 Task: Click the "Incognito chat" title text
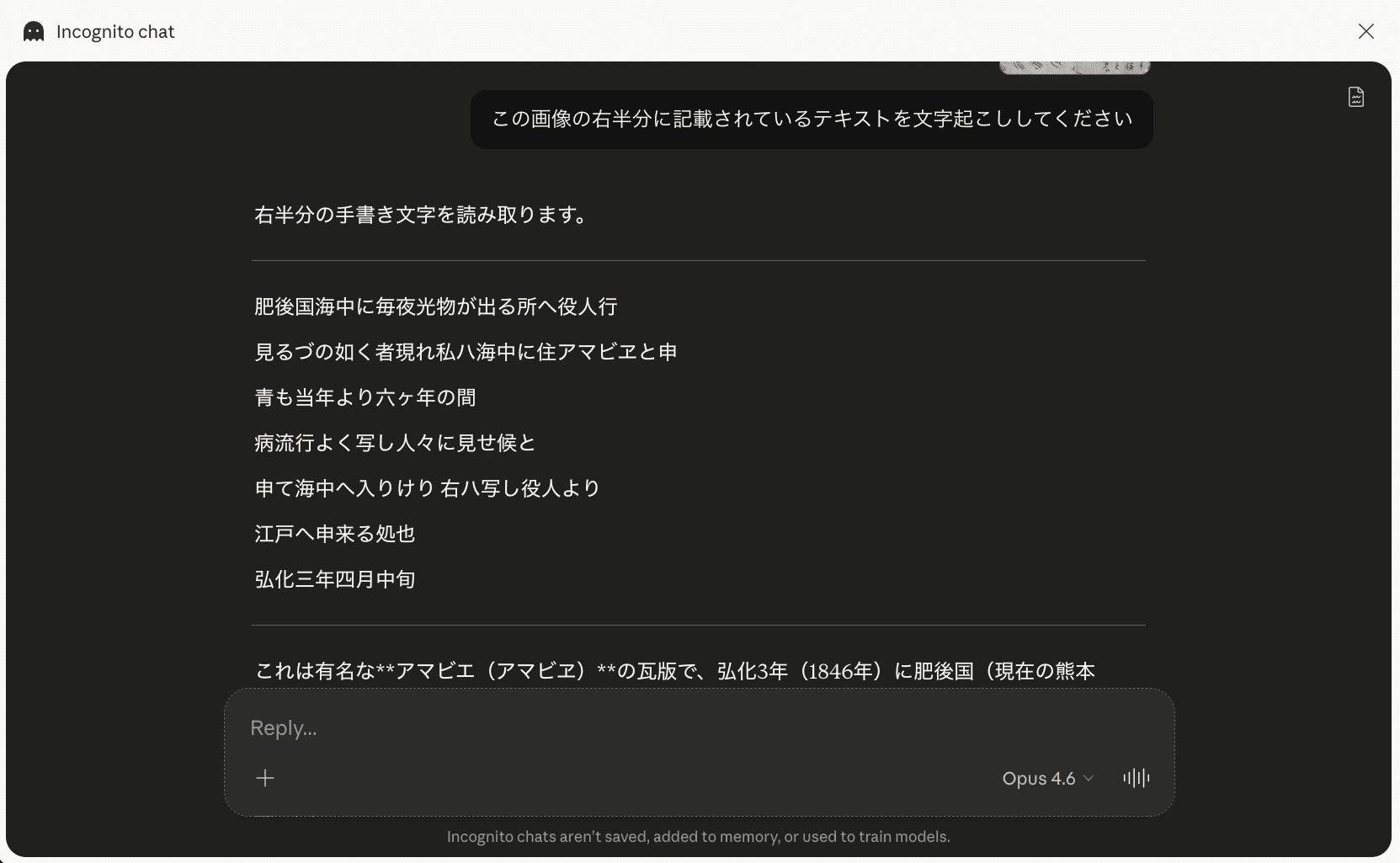(x=115, y=32)
